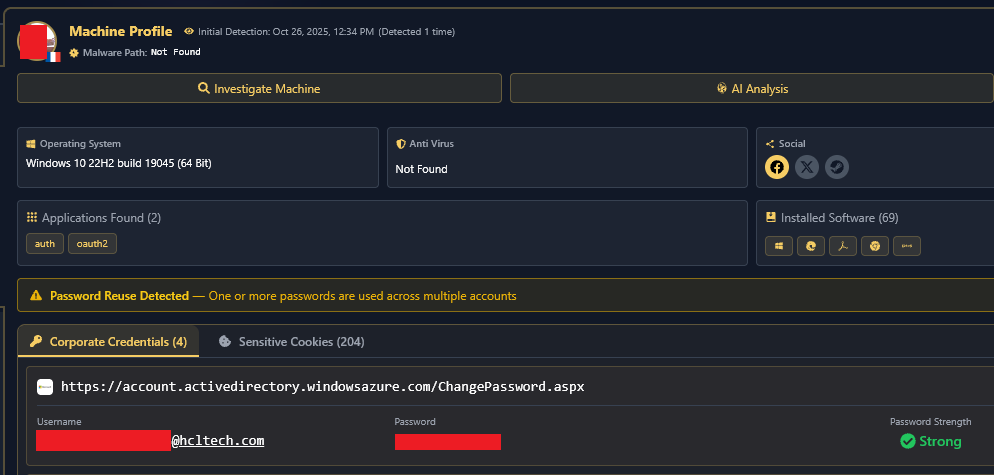This screenshot has width=994, height=475.
Task: Click the Steam social icon
Action: (x=837, y=167)
